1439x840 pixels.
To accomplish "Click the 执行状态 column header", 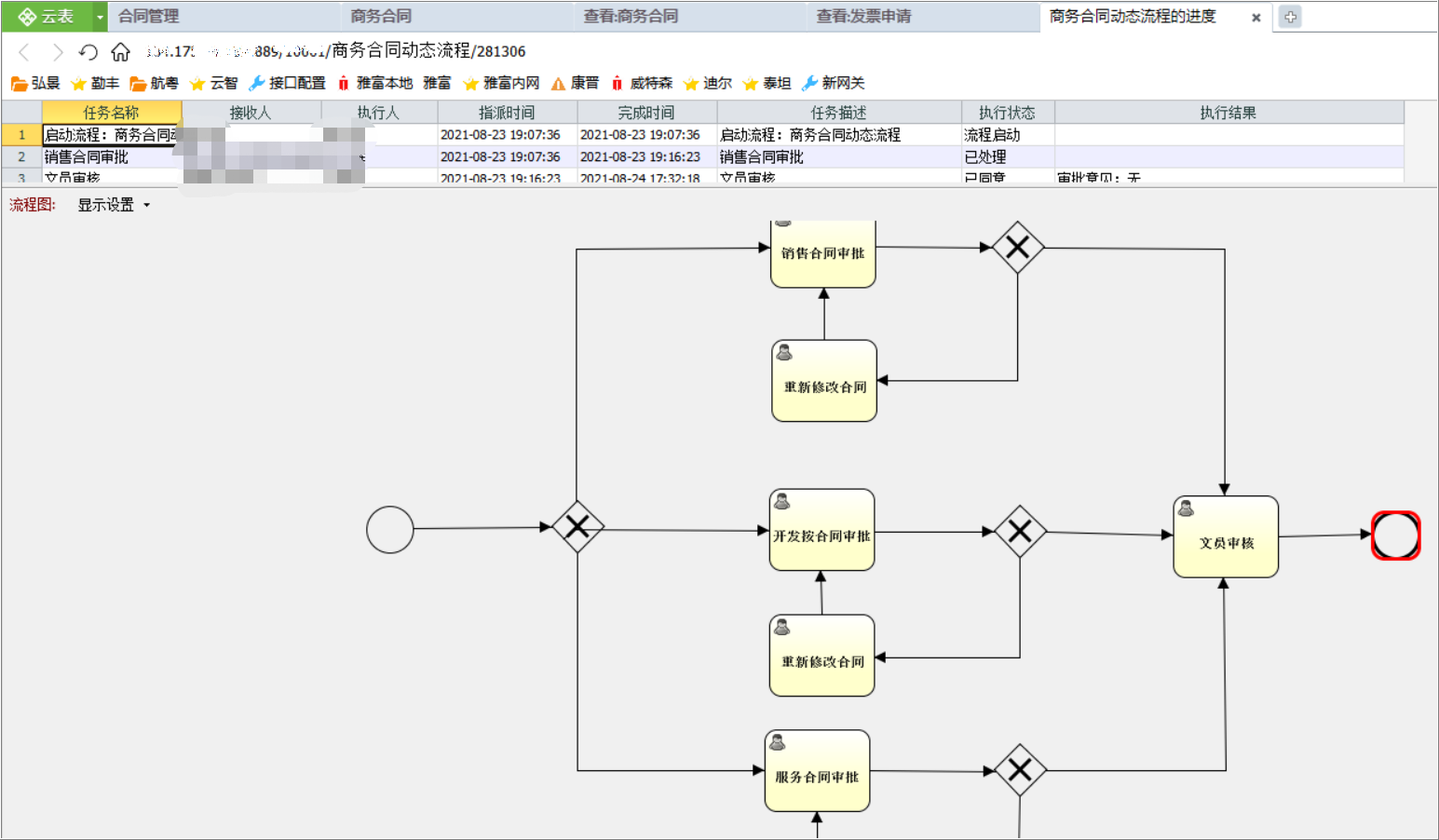I will [1007, 112].
